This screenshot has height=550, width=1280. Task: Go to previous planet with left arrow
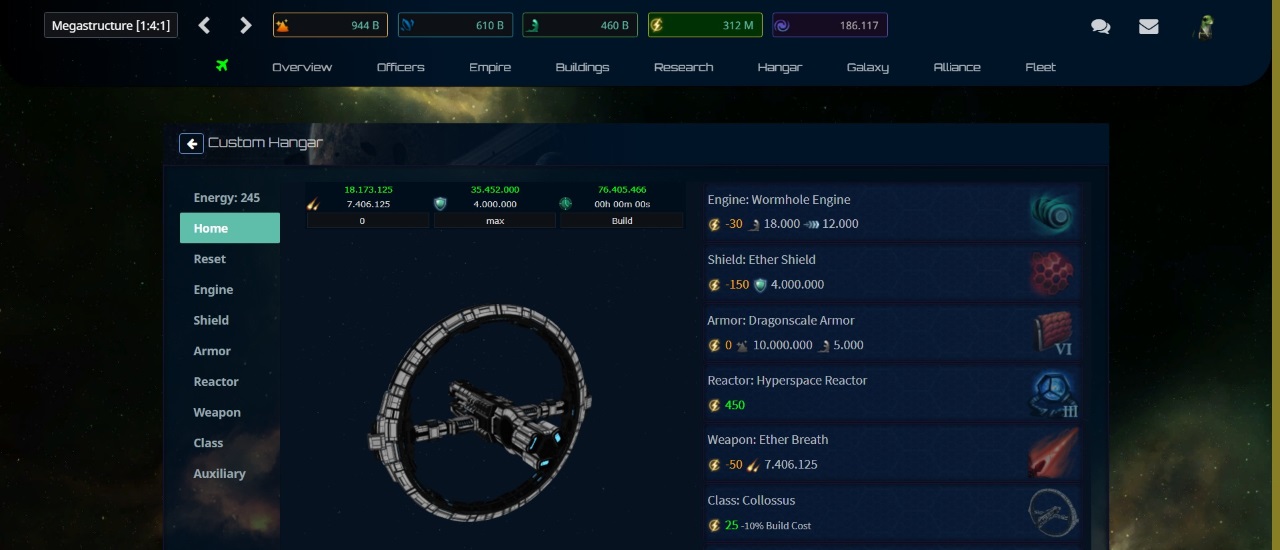click(x=204, y=26)
